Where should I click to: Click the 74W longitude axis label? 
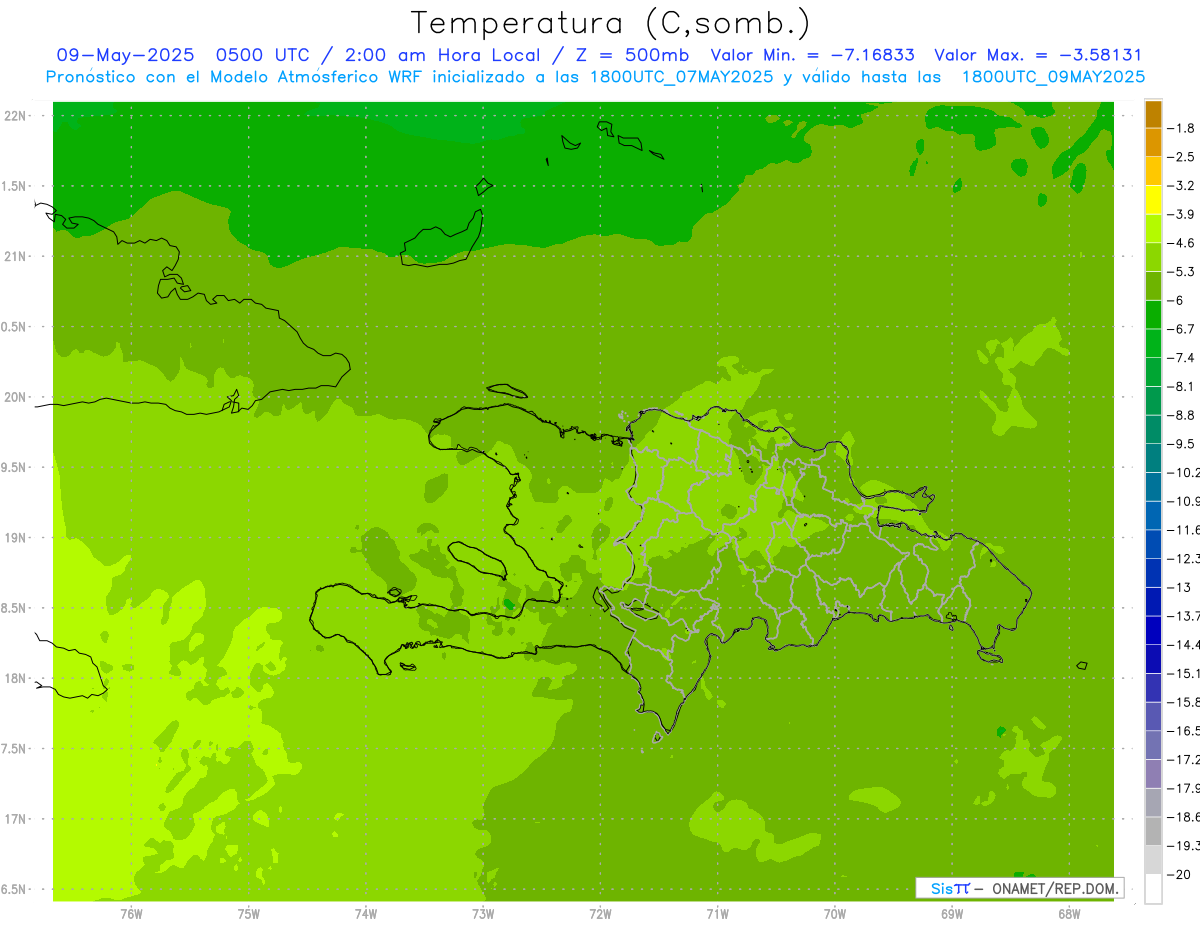pos(366,913)
